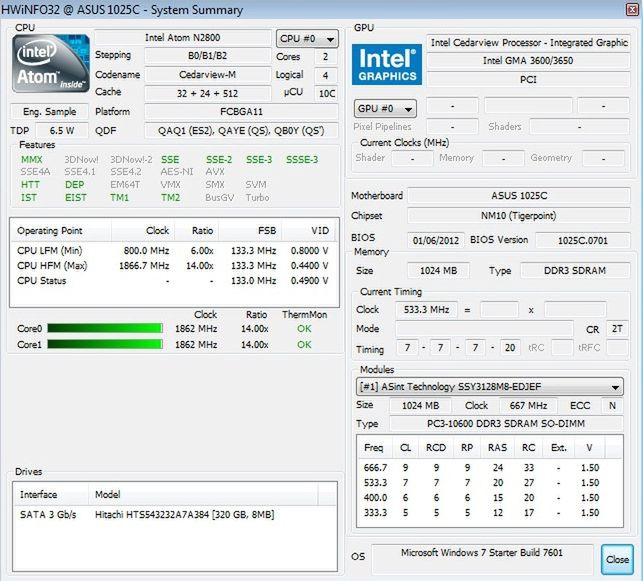643x581 pixels.
Task: Click the ECC value N field
Action: click(612, 406)
